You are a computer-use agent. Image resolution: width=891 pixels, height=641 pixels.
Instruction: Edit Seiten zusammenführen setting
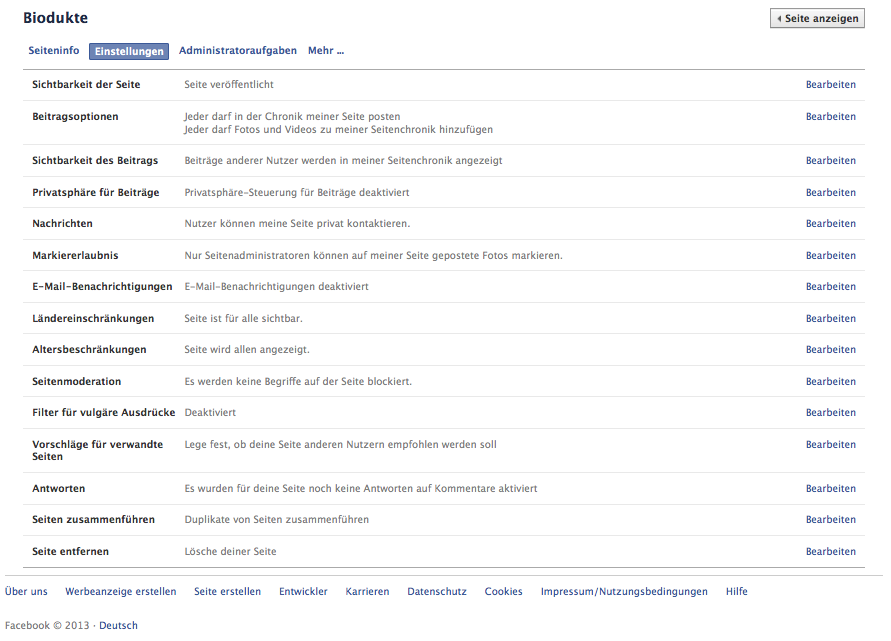click(x=830, y=520)
